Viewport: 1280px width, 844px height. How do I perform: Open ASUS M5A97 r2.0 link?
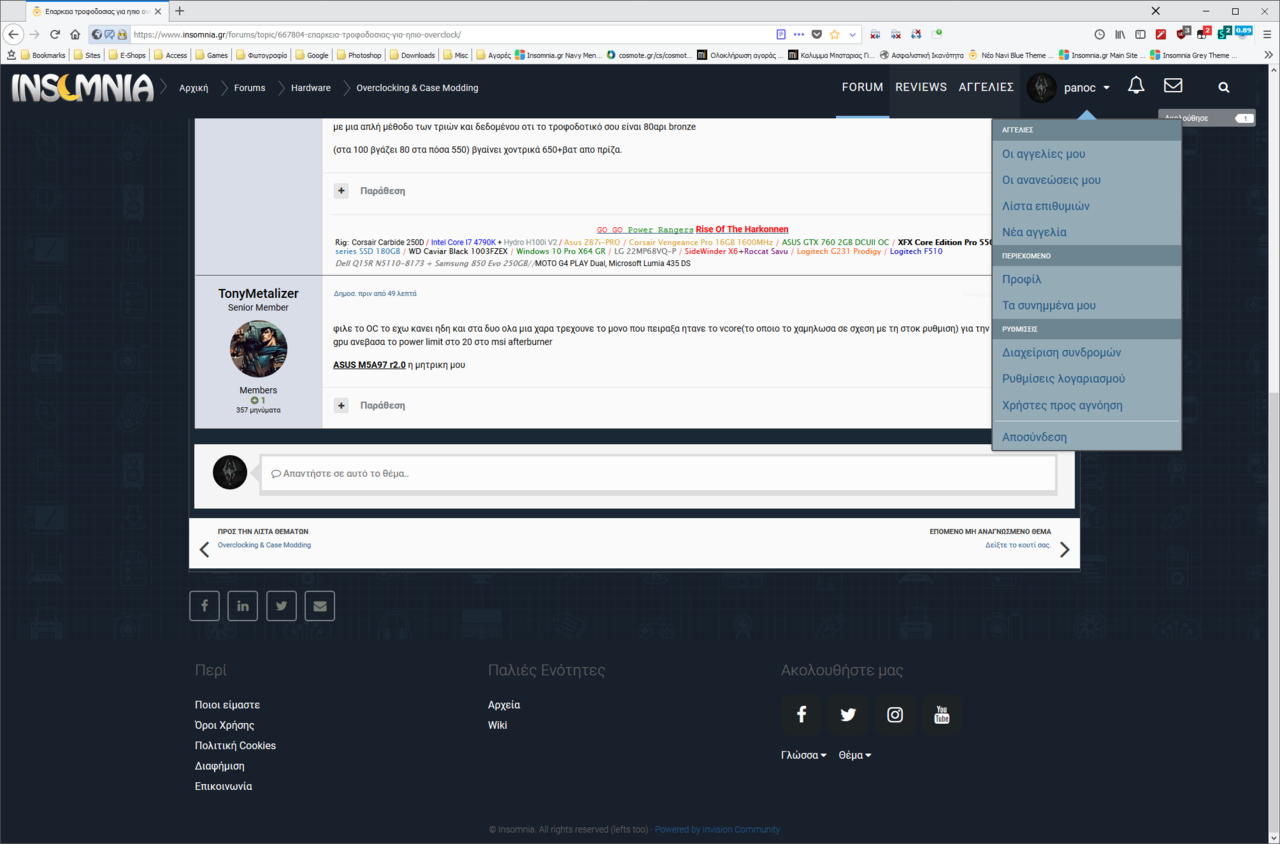369,365
